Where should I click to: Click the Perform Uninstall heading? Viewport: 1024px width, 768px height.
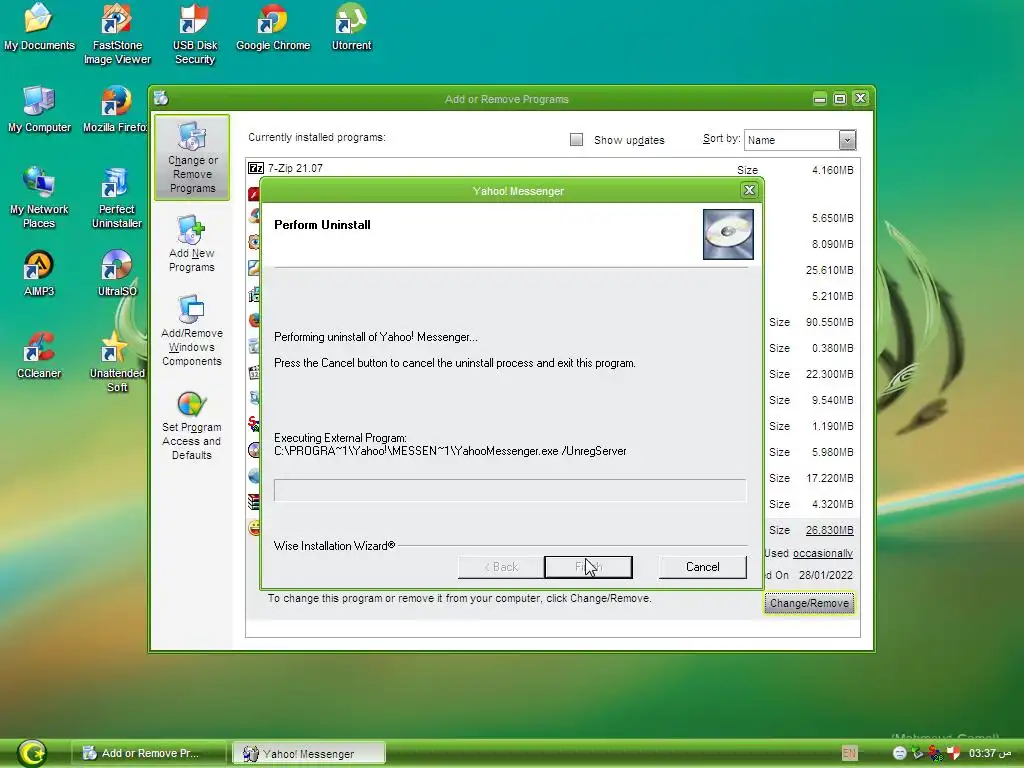322,225
